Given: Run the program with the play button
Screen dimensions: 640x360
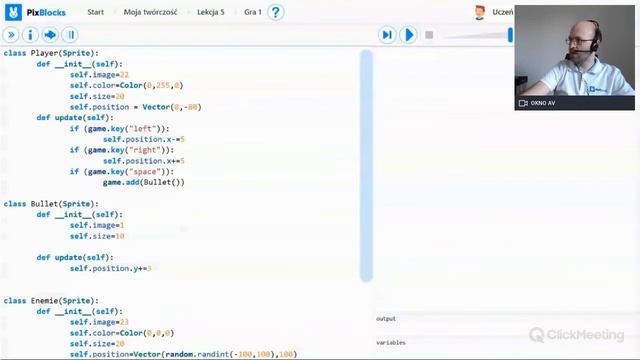Looking at the screenshot, I should pos(408,35).
